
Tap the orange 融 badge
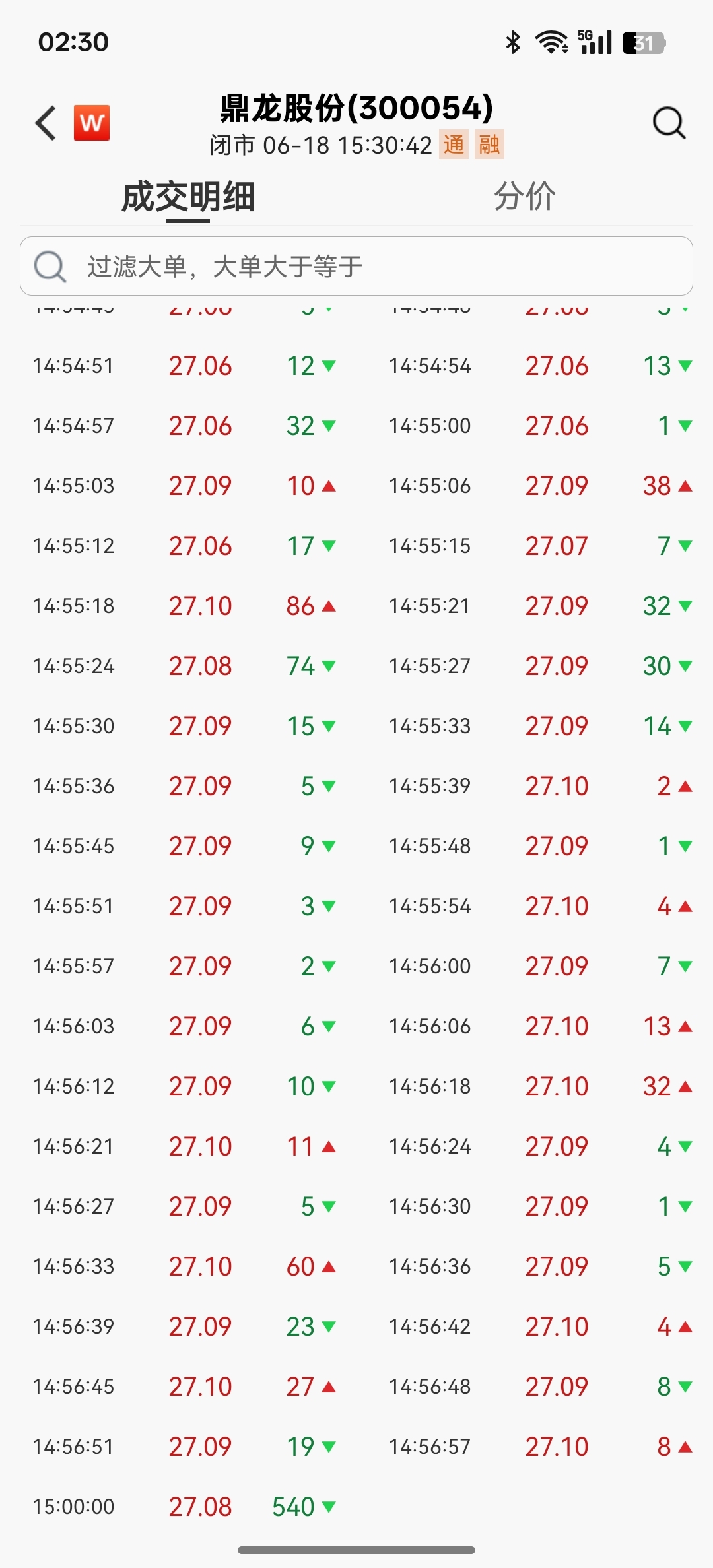click(489, 145)
